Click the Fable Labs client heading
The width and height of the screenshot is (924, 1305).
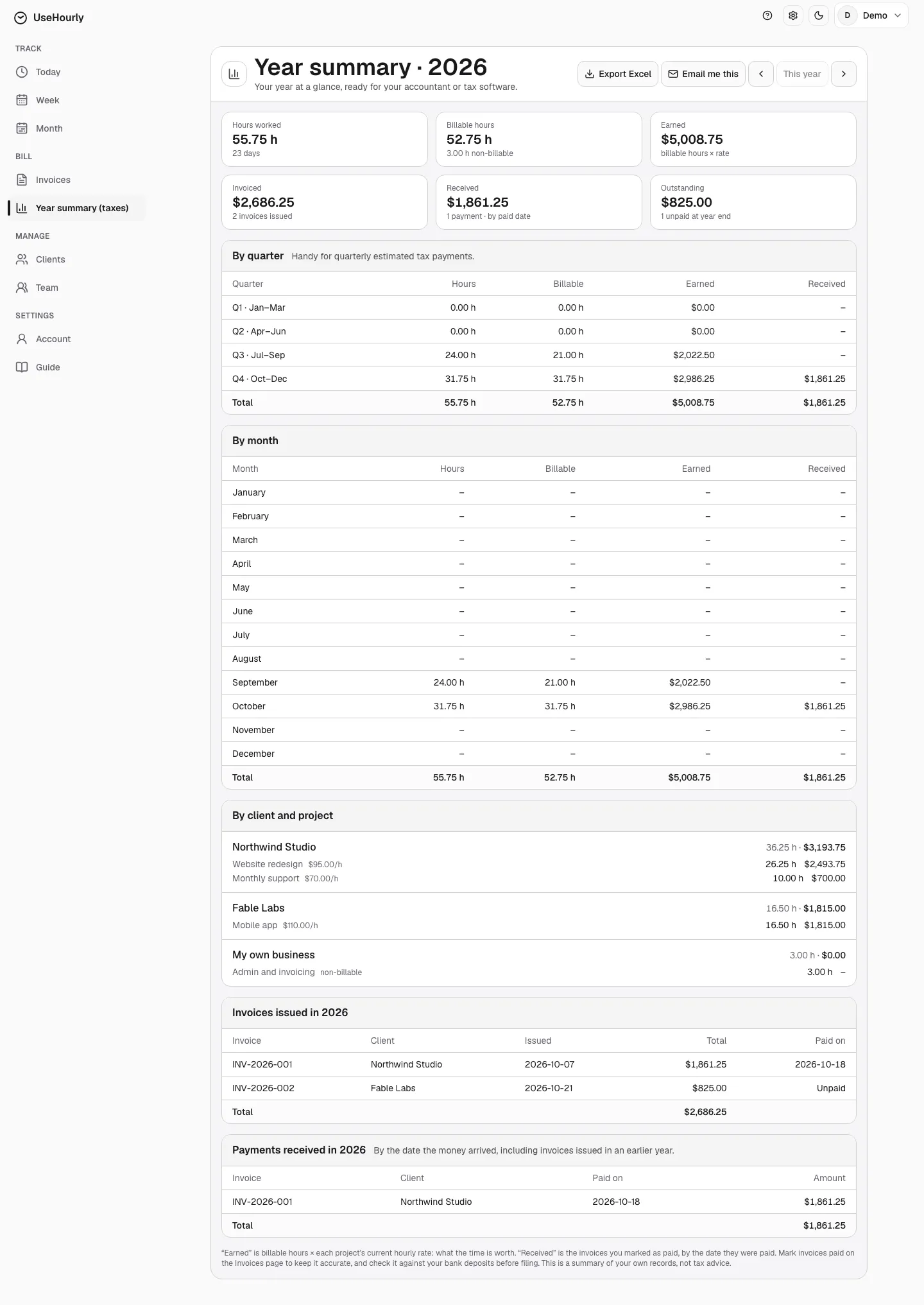coord(258,908)
